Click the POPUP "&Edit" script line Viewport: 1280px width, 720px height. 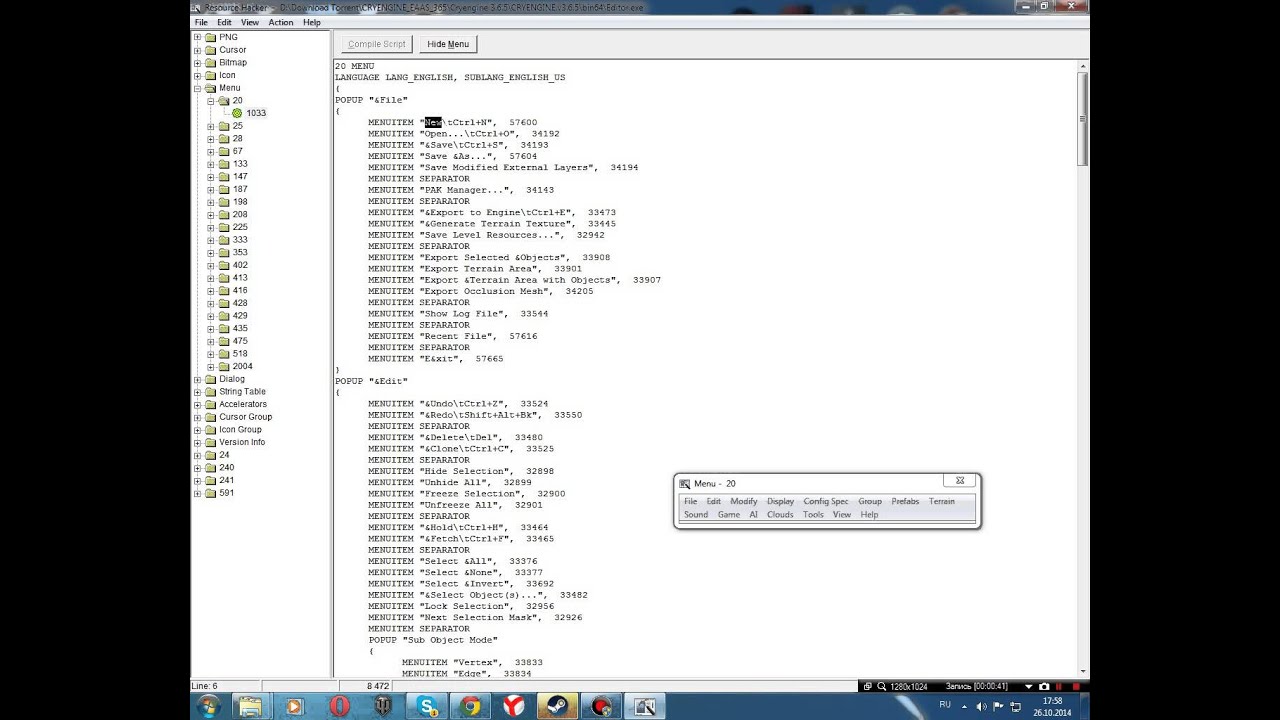click(371, 381)
